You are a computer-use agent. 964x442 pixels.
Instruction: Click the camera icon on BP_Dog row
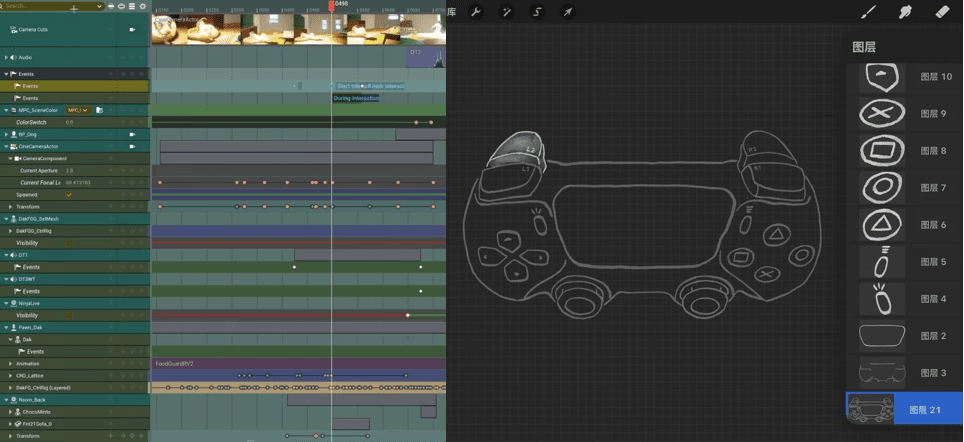[x=132, y=134]
